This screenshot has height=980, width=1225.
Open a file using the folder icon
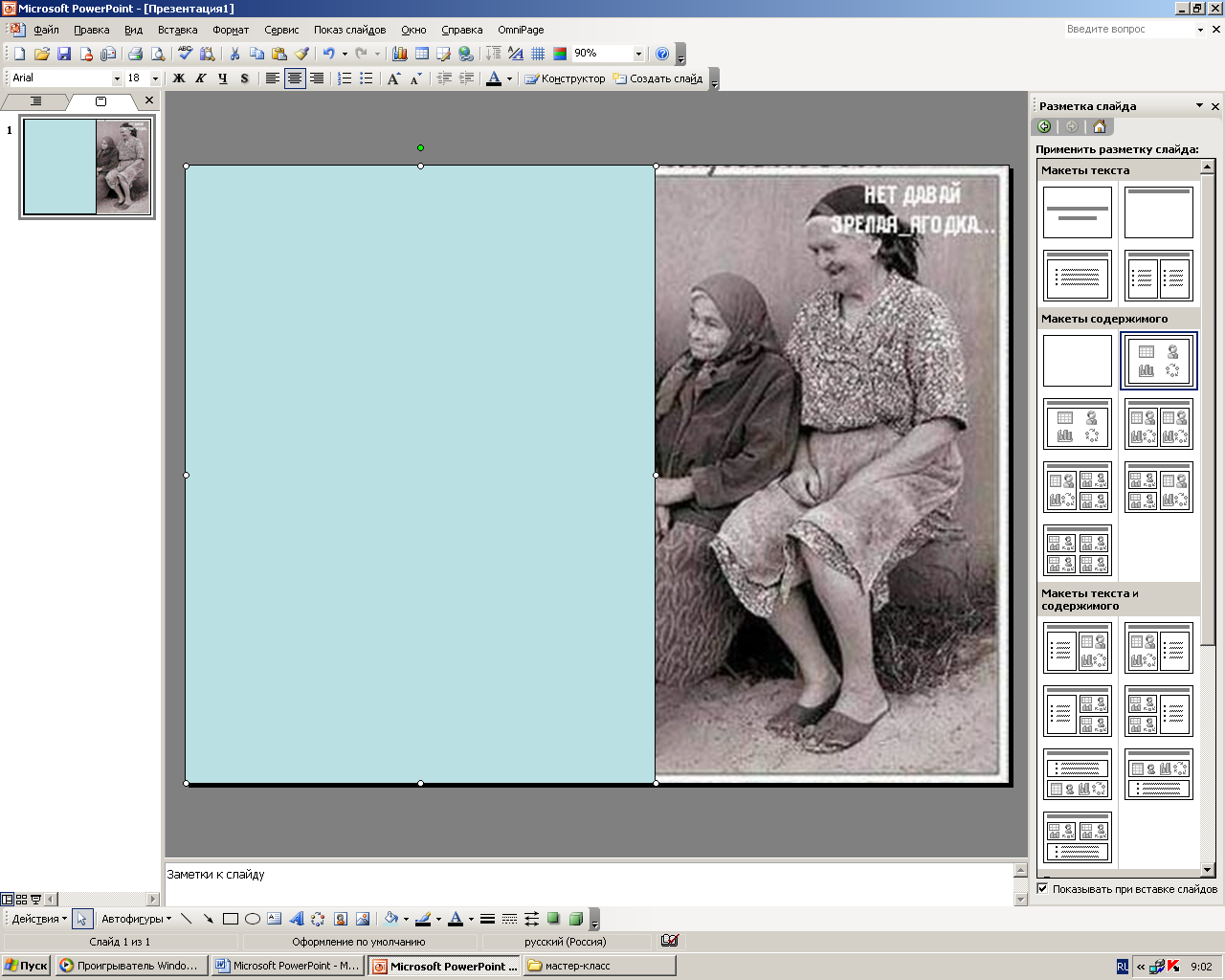coord(41,54)
